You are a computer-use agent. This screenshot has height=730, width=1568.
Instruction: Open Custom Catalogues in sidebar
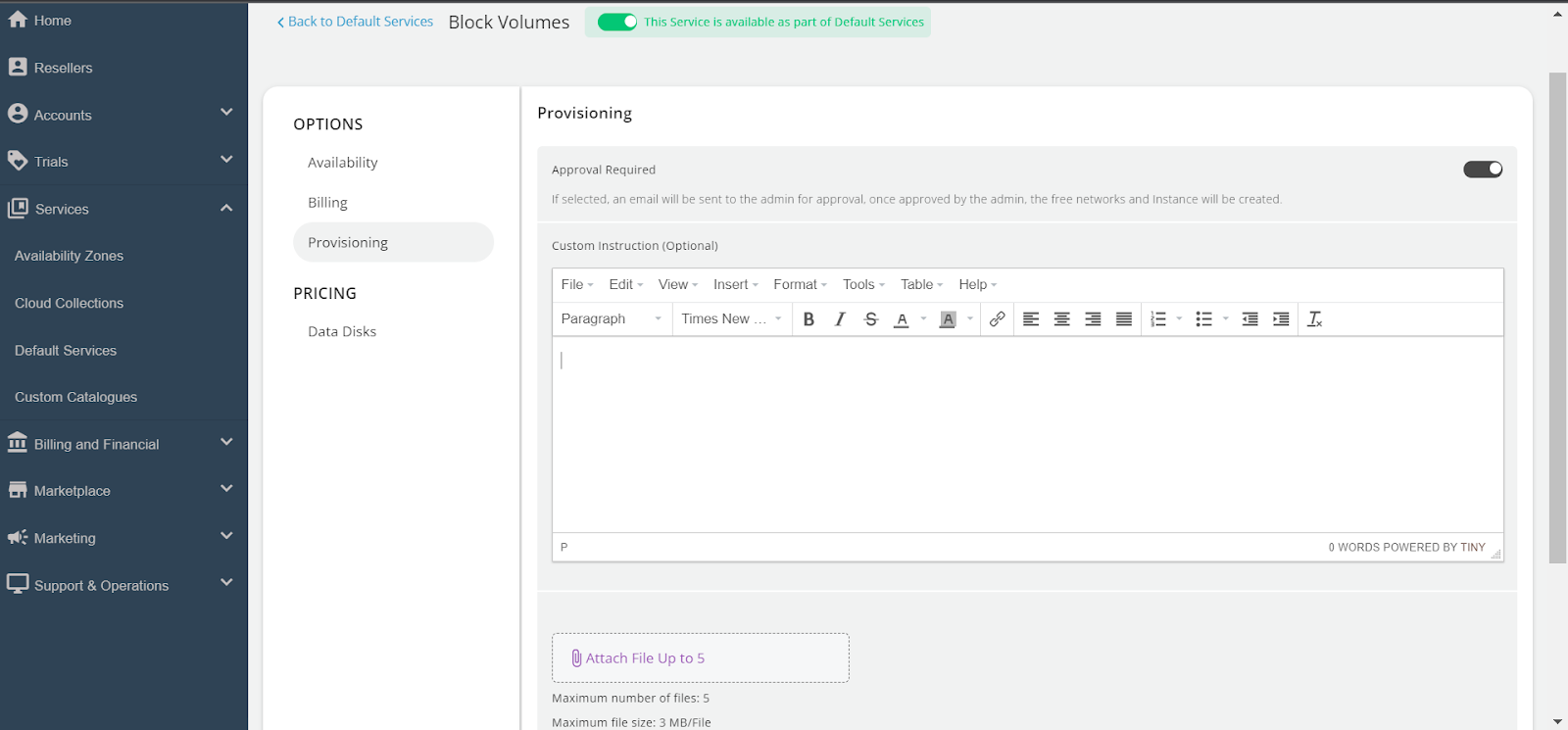(x=75, y=398)
